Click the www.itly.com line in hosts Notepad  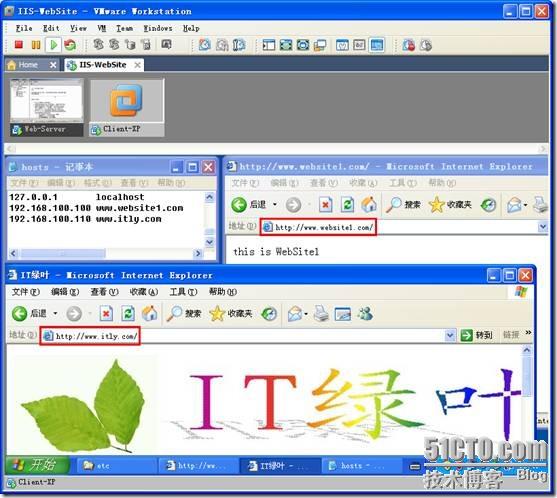click(86, 219)
